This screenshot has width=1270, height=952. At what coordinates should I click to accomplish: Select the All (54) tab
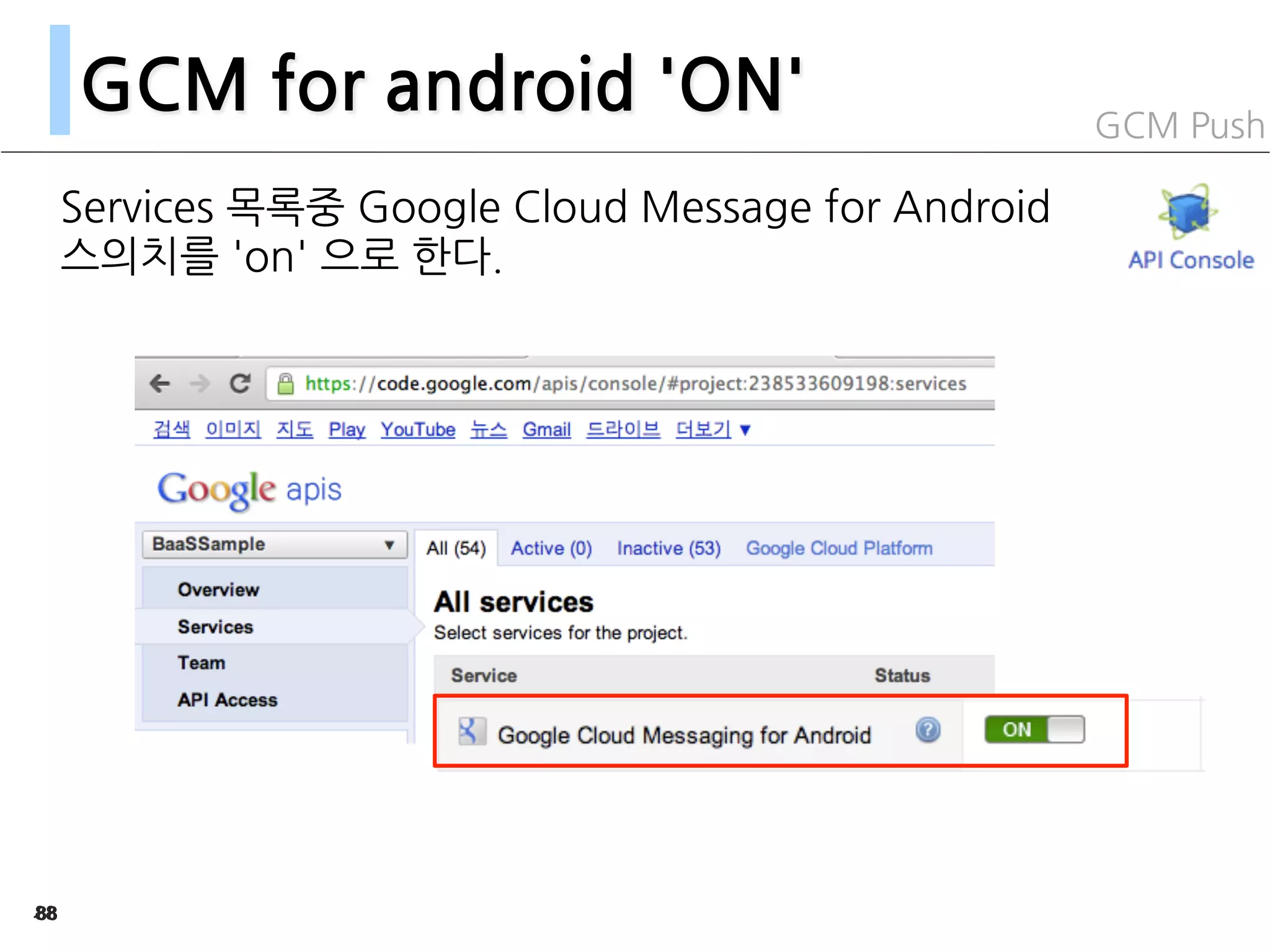(456, 549)
